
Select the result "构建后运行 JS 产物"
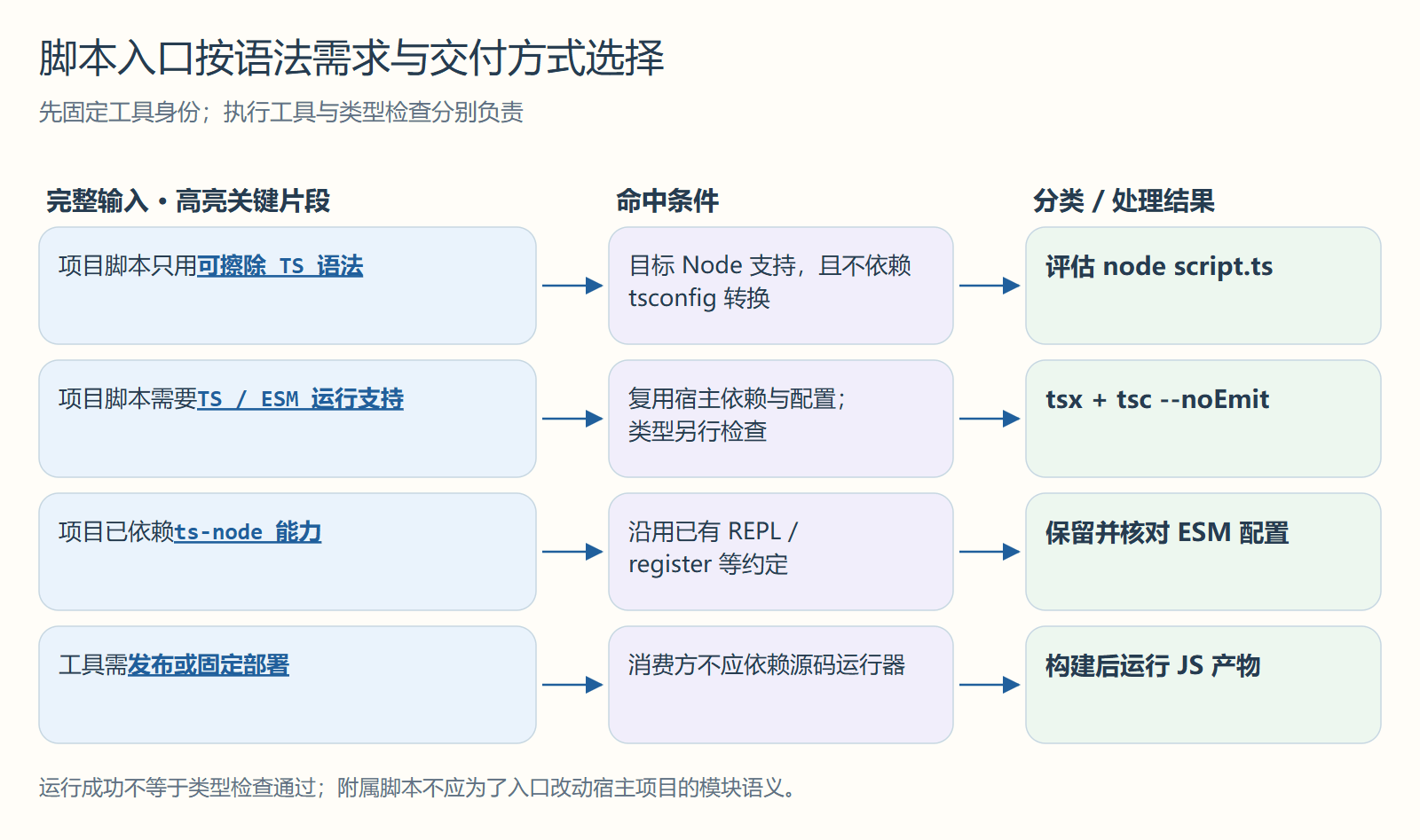point(1153,665)
